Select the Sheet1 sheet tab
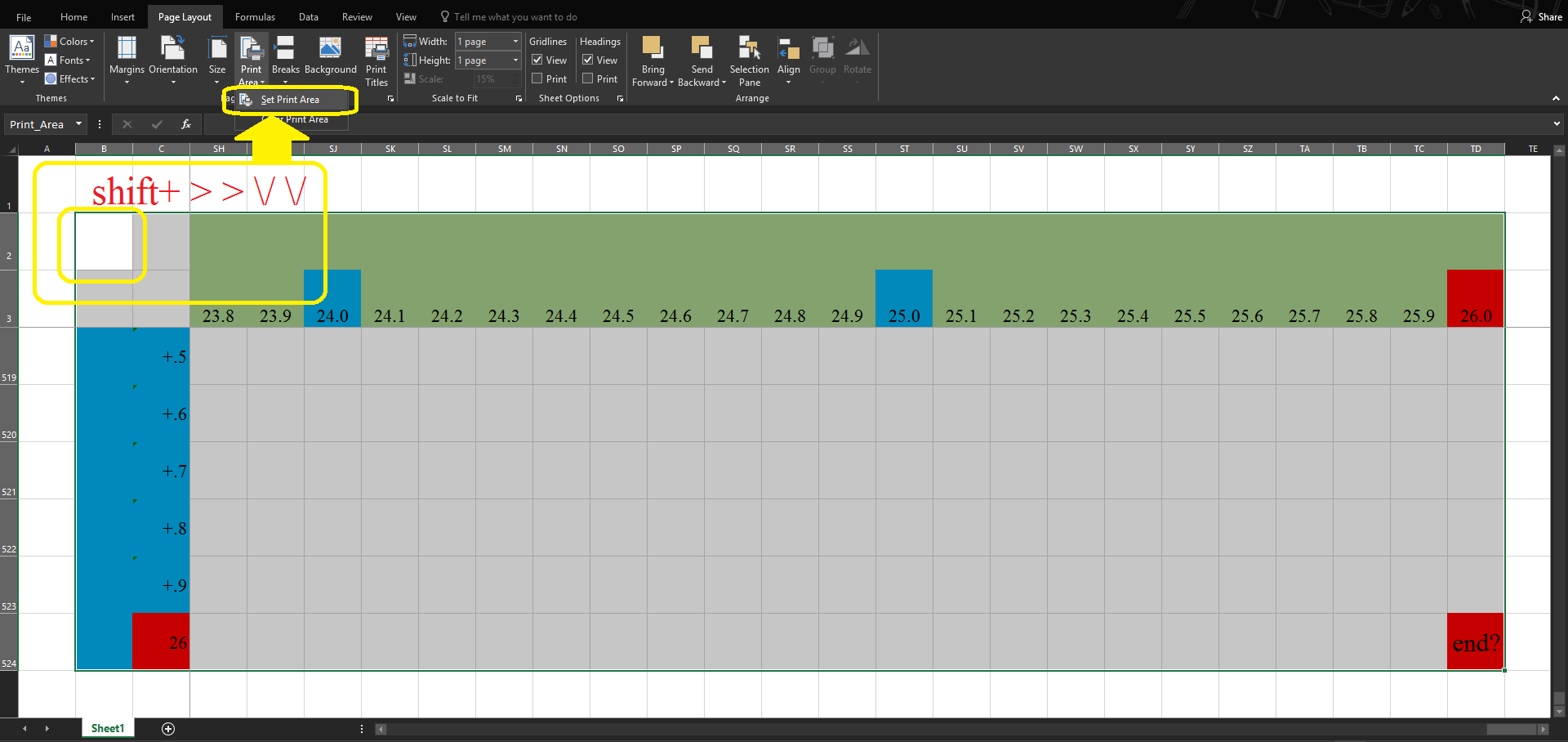The height and width of the screenshot is (742, 1568). [108, 728]
